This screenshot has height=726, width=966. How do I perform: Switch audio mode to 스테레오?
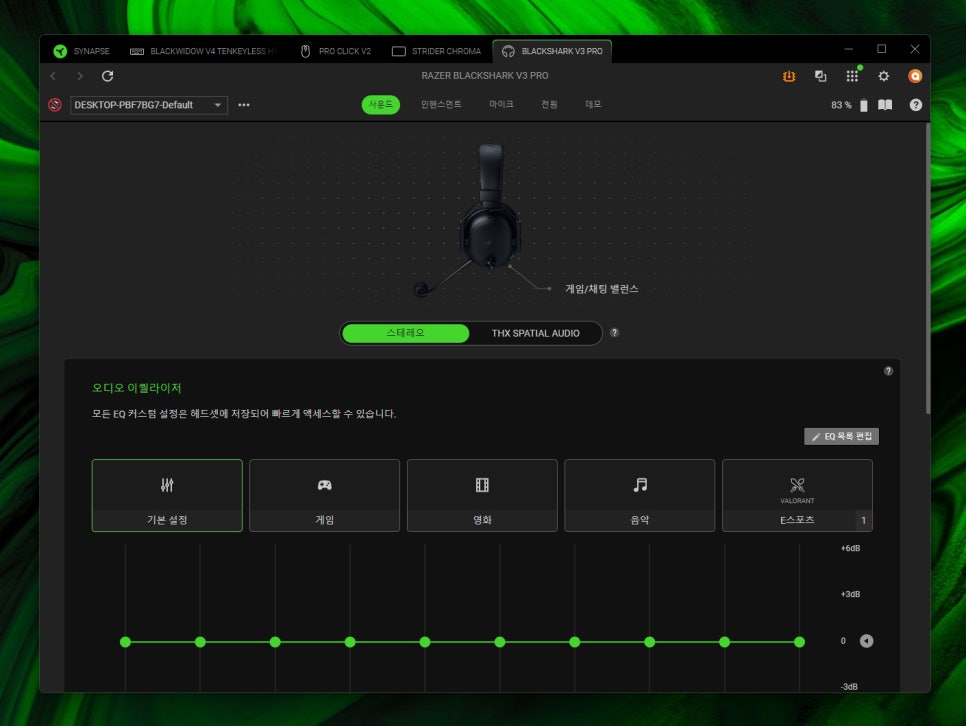tap(405, 333)
